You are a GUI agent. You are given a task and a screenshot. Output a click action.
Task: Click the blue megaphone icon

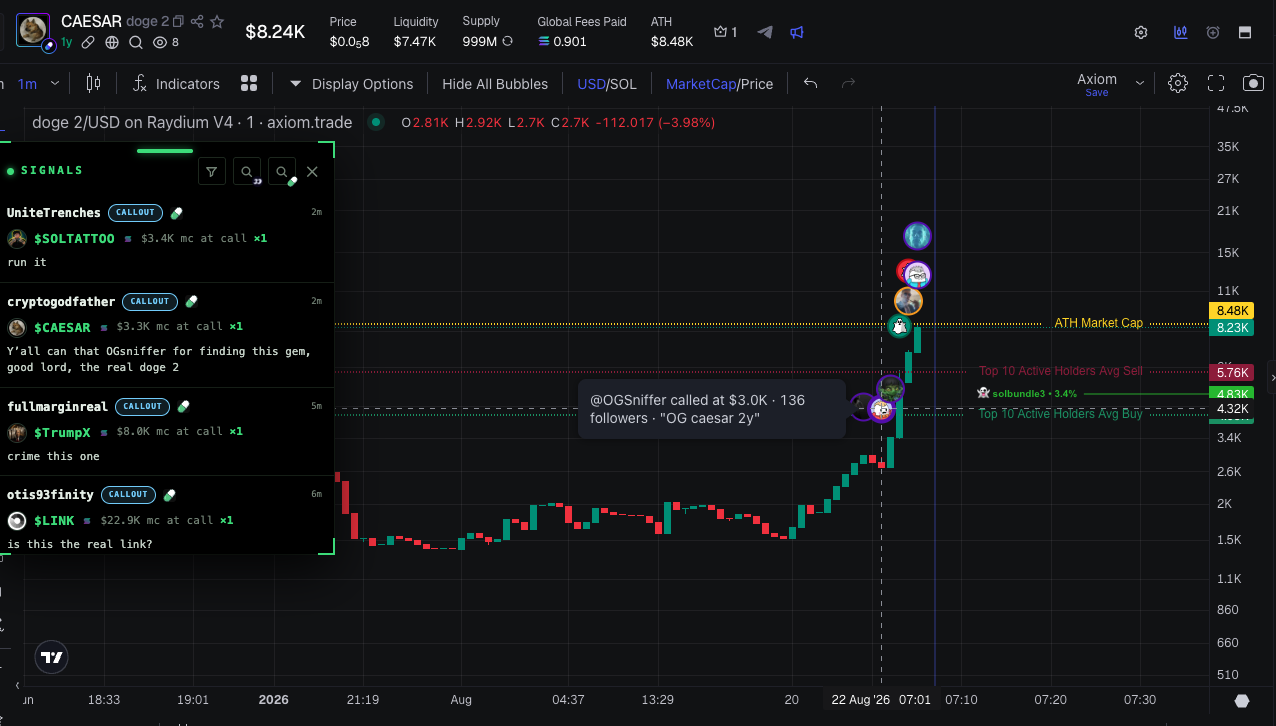797,32
